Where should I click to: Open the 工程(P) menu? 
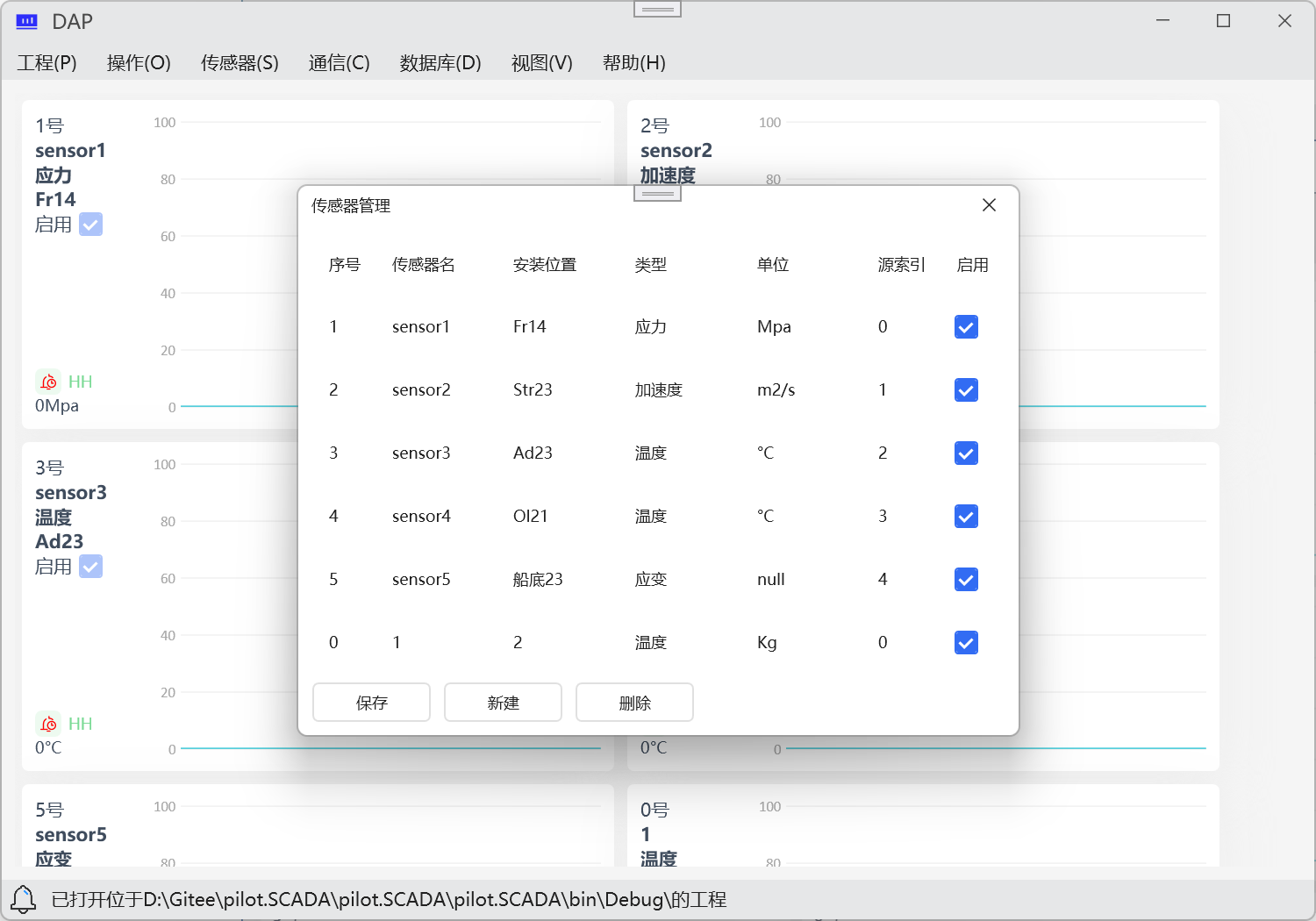click(x=47, y=62)
